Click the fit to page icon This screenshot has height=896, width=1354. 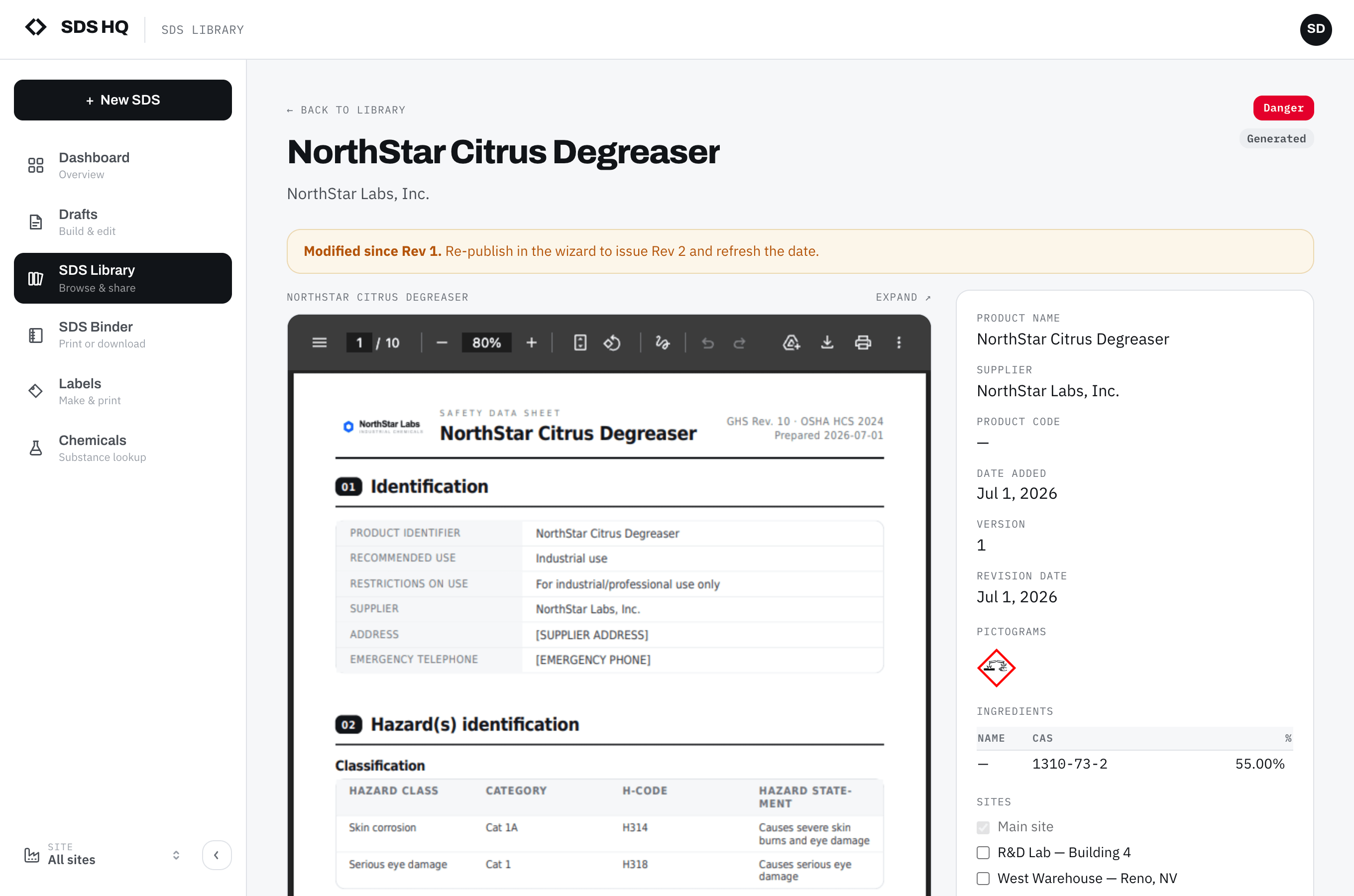pos(580,342)
